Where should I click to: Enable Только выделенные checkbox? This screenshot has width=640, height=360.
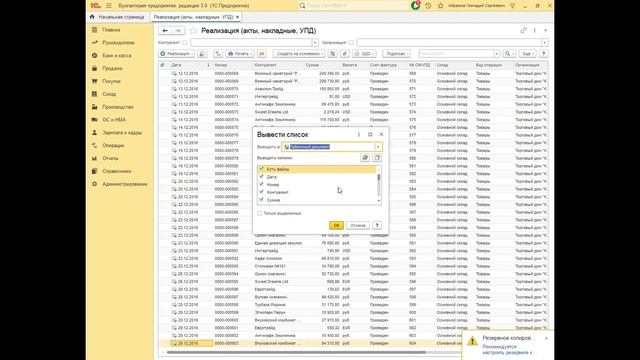[x=260, y=213]
